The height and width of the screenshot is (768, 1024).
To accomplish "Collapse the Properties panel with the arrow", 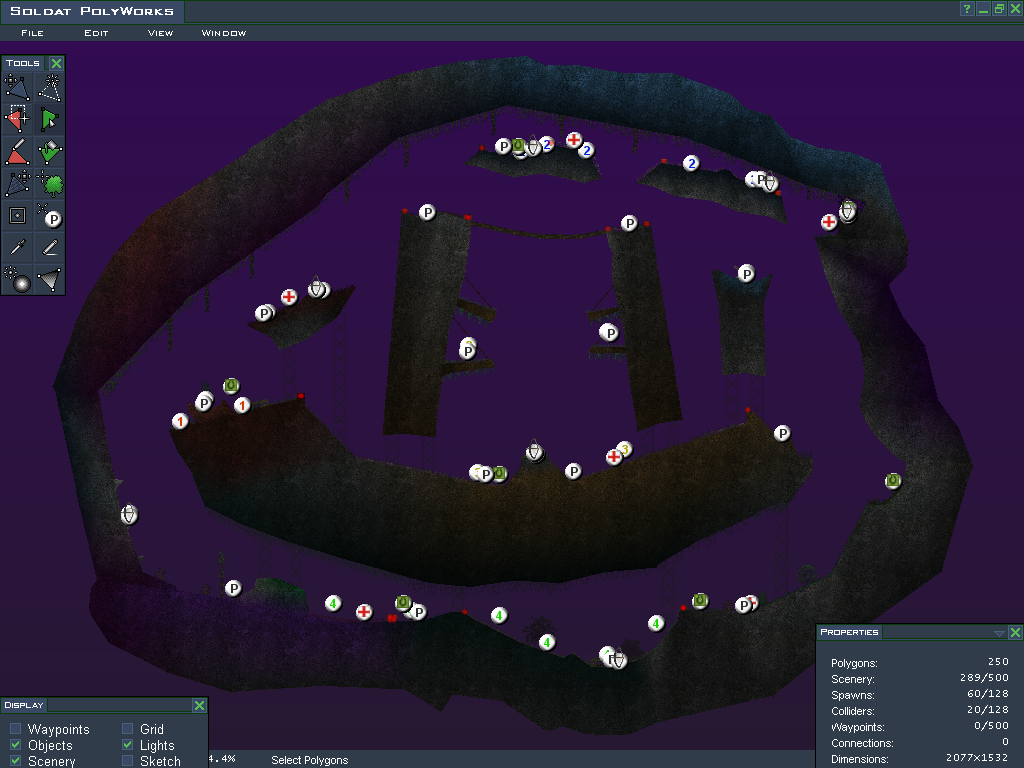I will point(999,633).
